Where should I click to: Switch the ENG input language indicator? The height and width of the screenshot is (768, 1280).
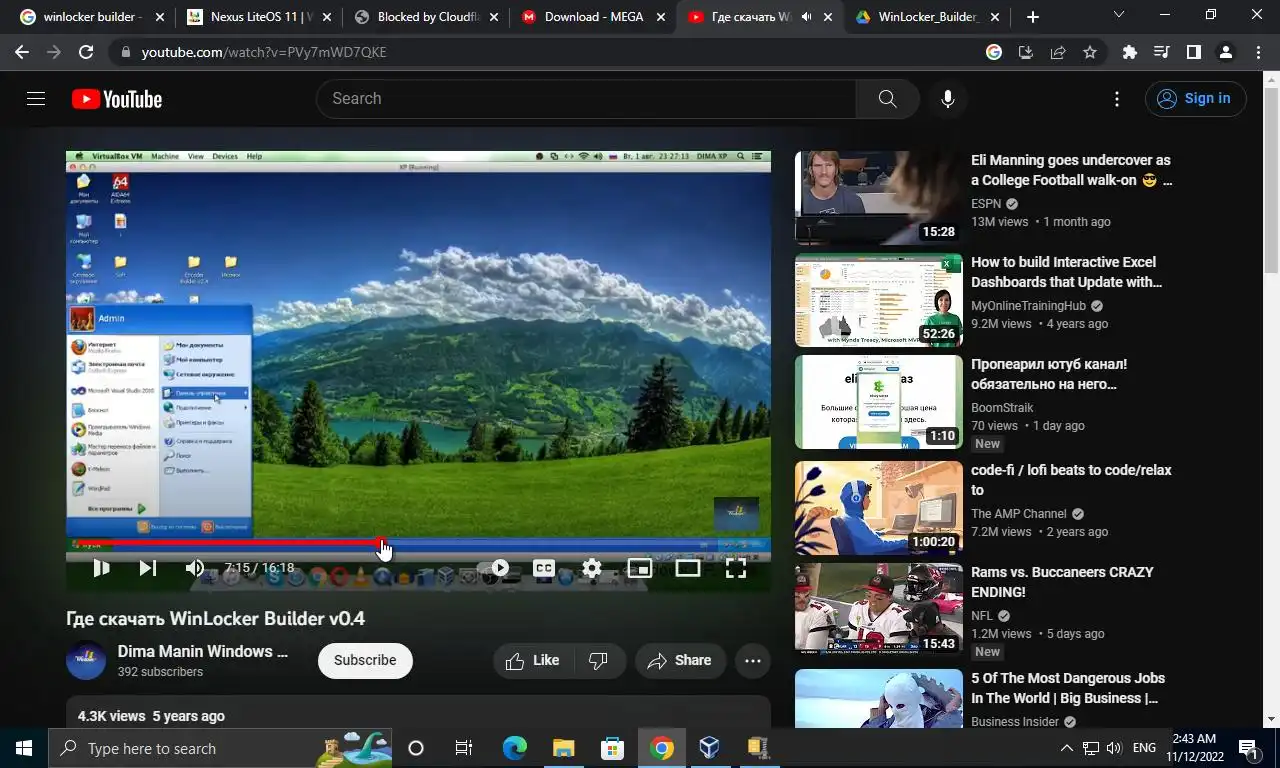click(x=1144, y=748)
